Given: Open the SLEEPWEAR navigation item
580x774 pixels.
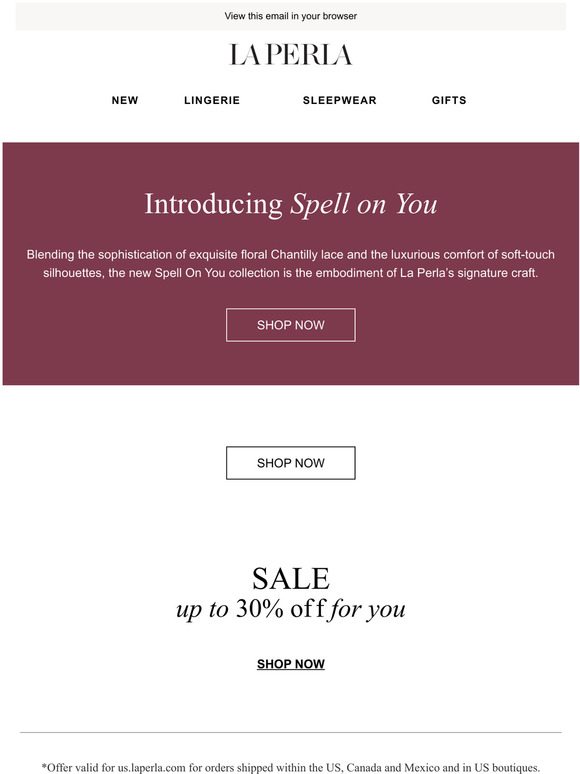Looking at the screenshot, I should pyautogui.click(x=340, y=100).
